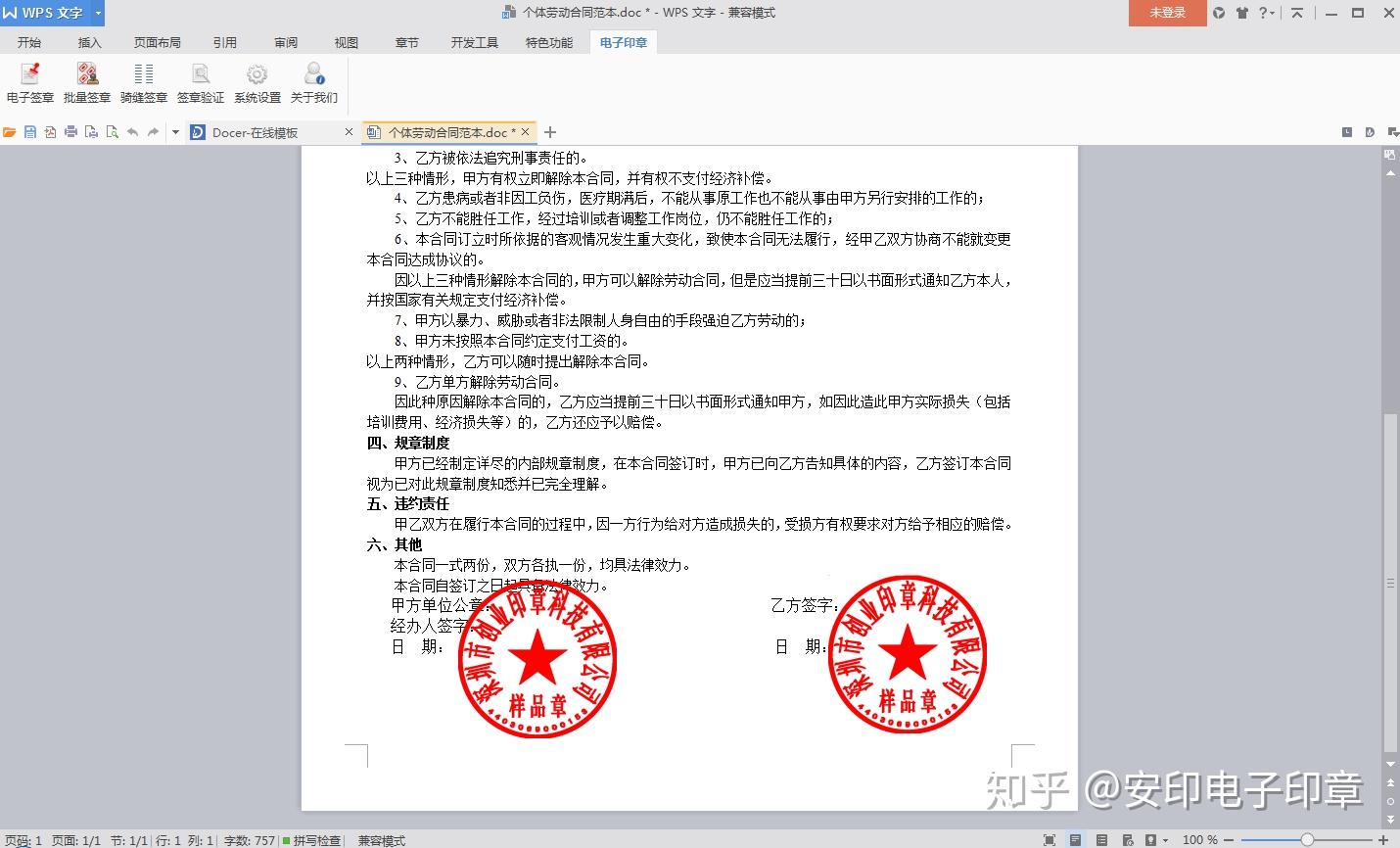Open the 签章验证 signature verification tool
This screenshot has height=848, width=1400.
[x=200, y=80]
